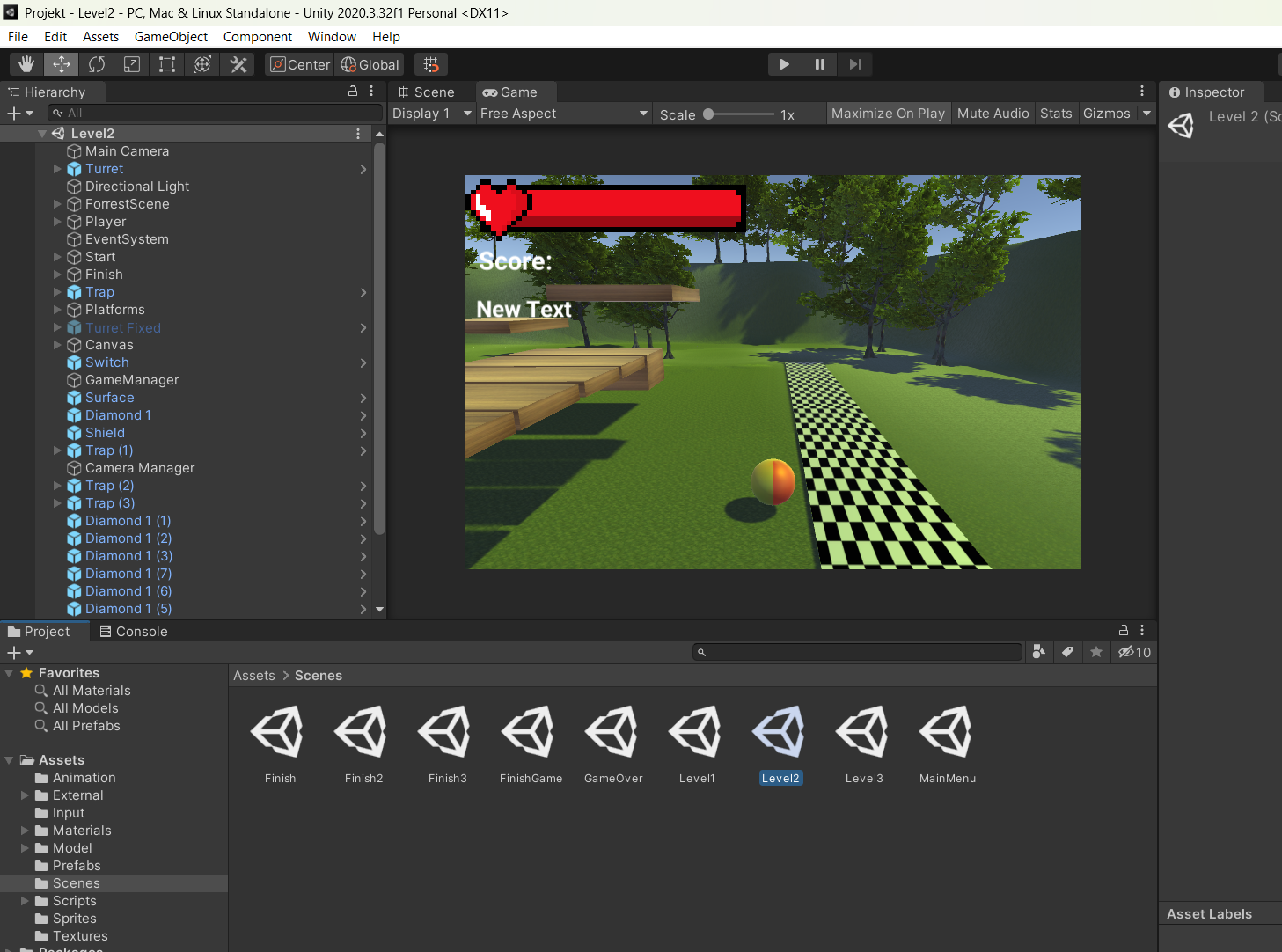
Task: Select the Rotate tool
Action: tap(97, 64)
